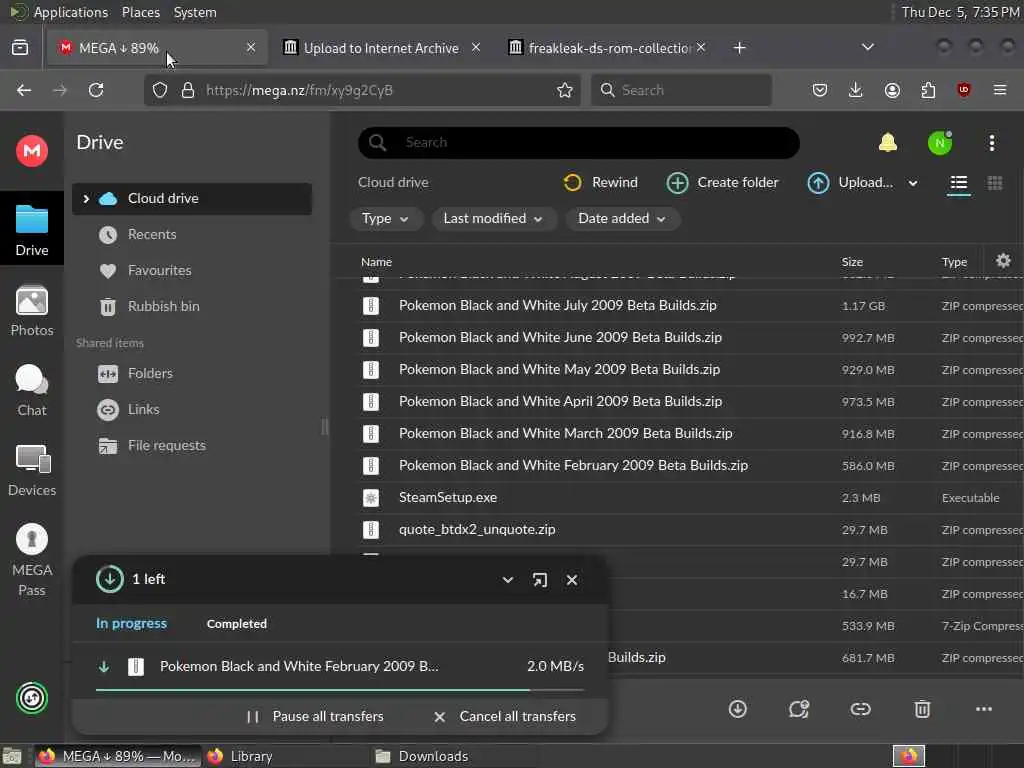Click the get link icon in action bar
The height and width of the screenshot is (768, 1024).
860,709
